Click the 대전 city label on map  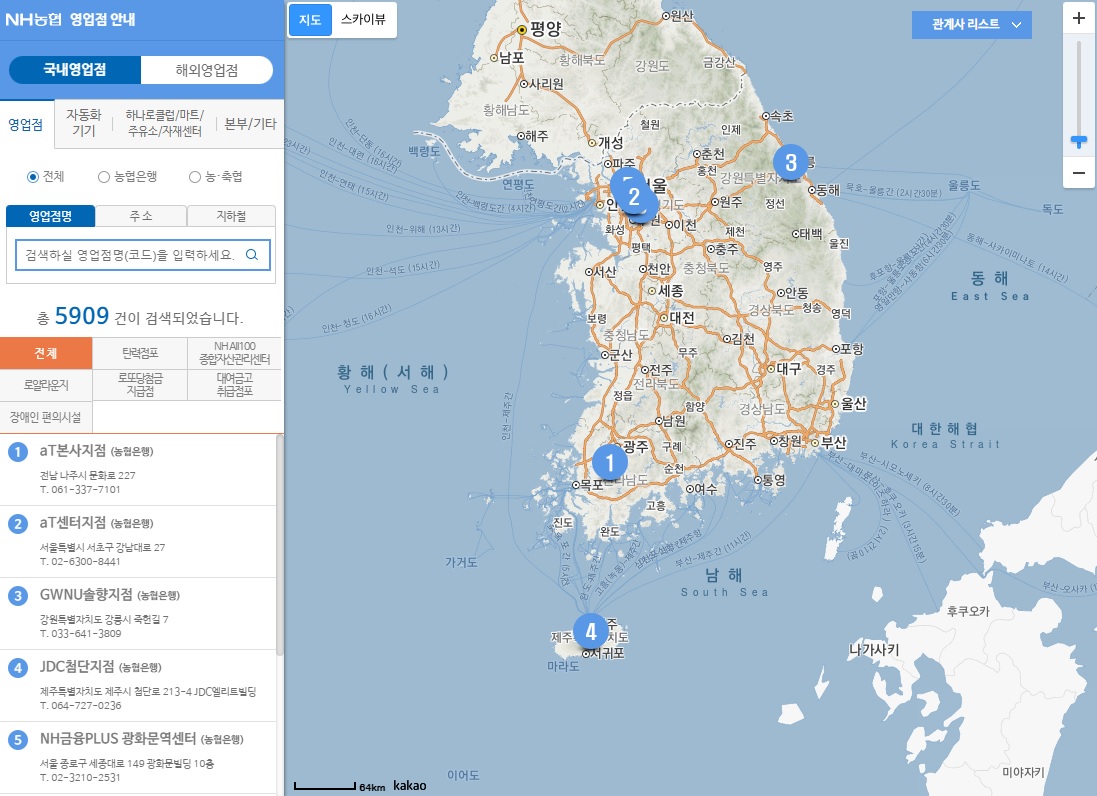(682, 318)
